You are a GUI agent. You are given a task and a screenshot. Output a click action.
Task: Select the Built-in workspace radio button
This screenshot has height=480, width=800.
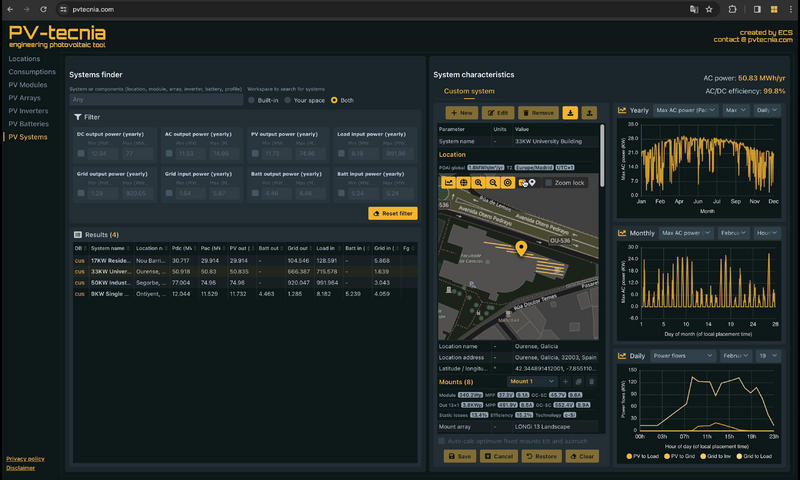251,100
